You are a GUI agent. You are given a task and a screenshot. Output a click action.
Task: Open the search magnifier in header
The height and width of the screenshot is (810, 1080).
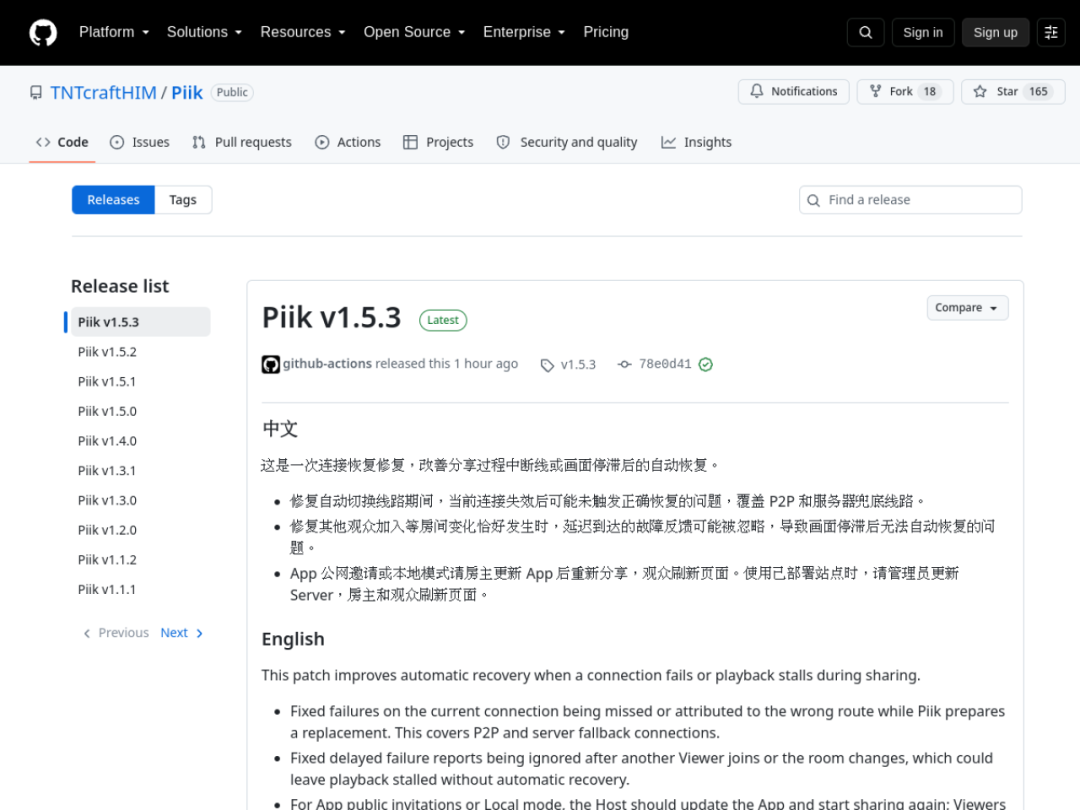click(866, 32)
